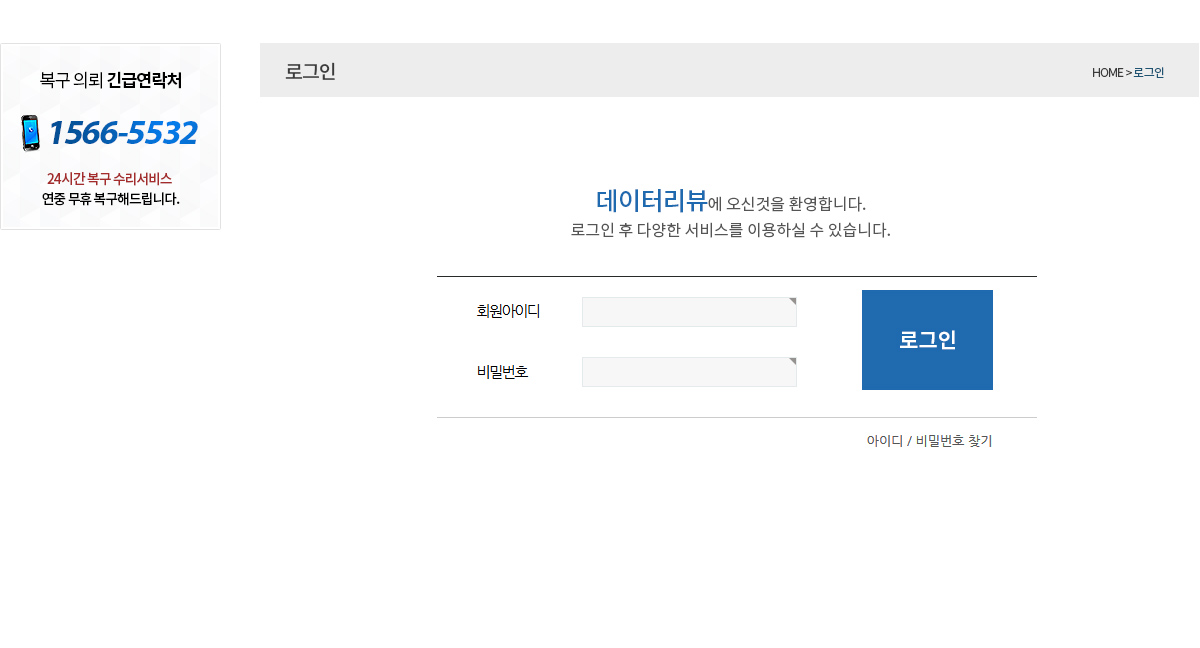Screen dimensions: 1200x648
Task: Click the 1566-5532 phone number
Action: point(122,133)
